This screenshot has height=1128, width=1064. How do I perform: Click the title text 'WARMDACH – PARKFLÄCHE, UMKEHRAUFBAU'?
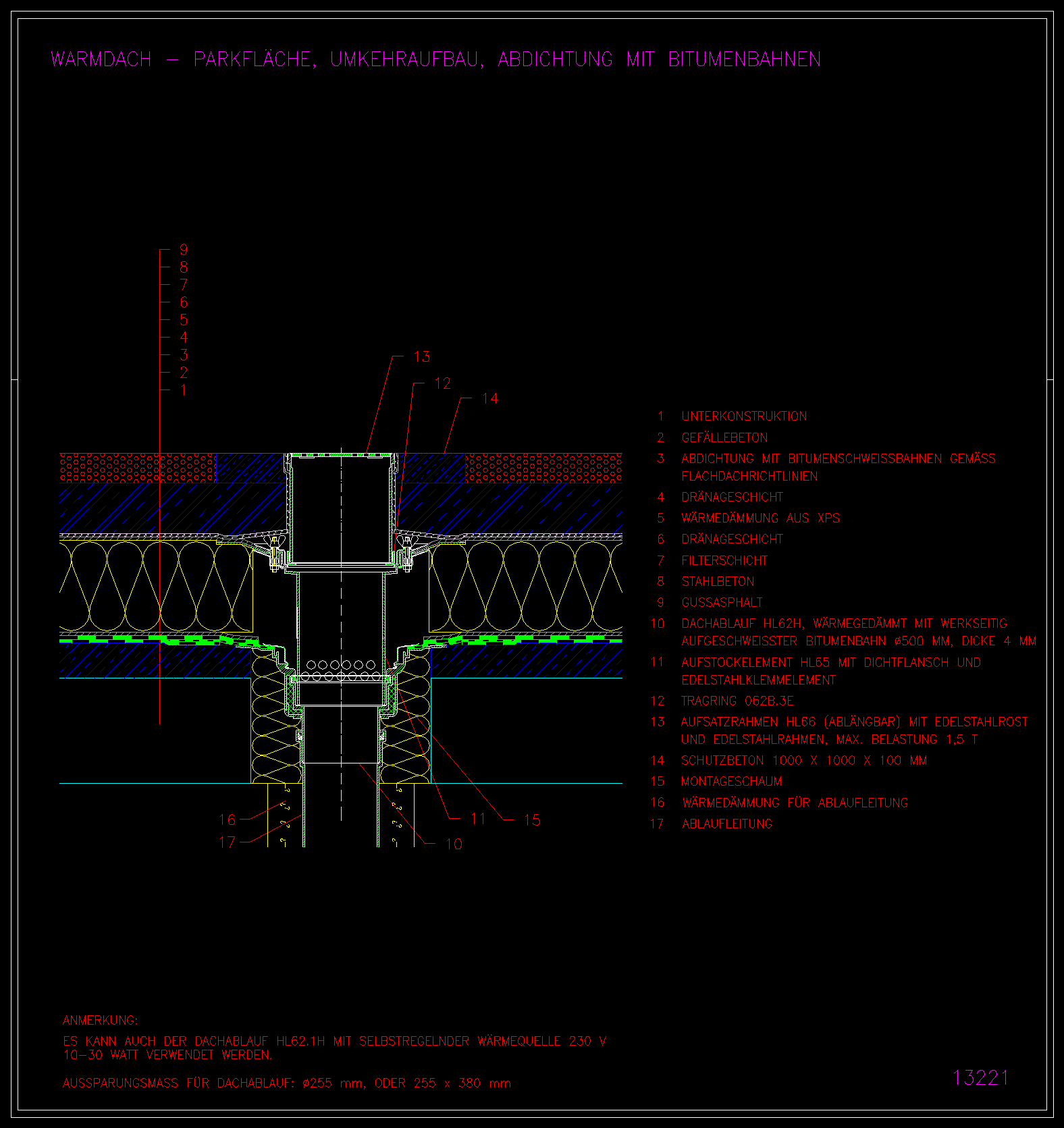(x=265, y=59)
